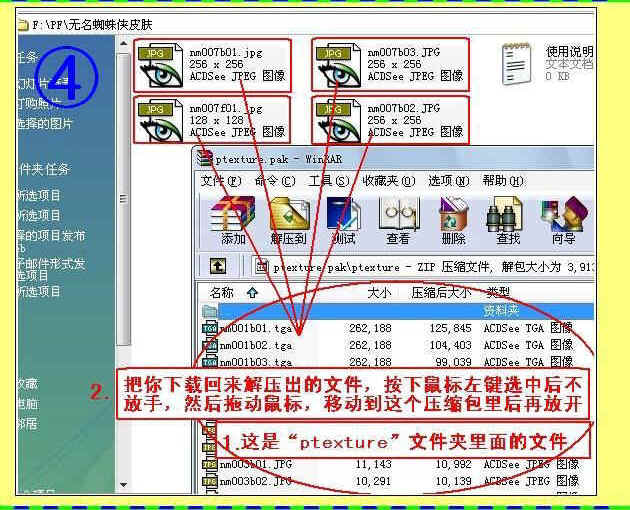Viewport: 630px width, 510px height.
Task: Select the 使用说明 text document icon
Action: [516, 64]
